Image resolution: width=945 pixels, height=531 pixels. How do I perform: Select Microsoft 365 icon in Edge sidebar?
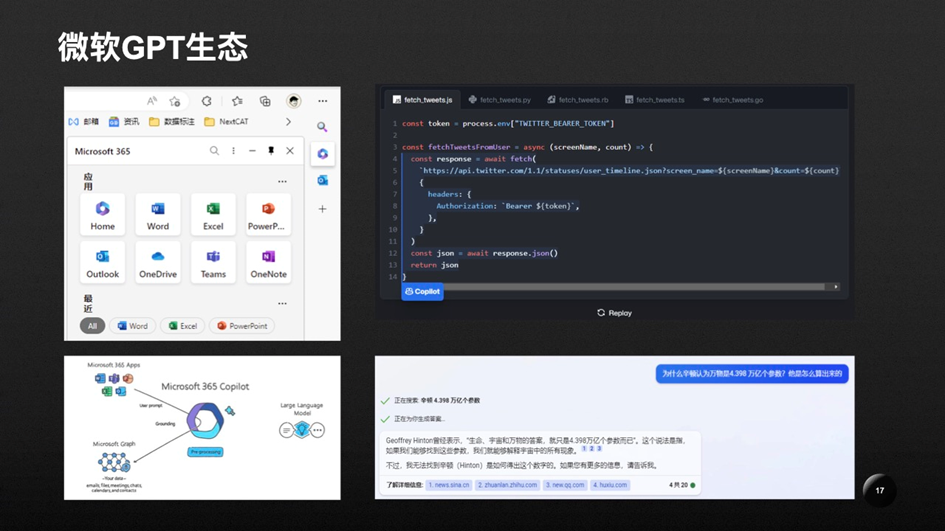click(x=322, y=154)
